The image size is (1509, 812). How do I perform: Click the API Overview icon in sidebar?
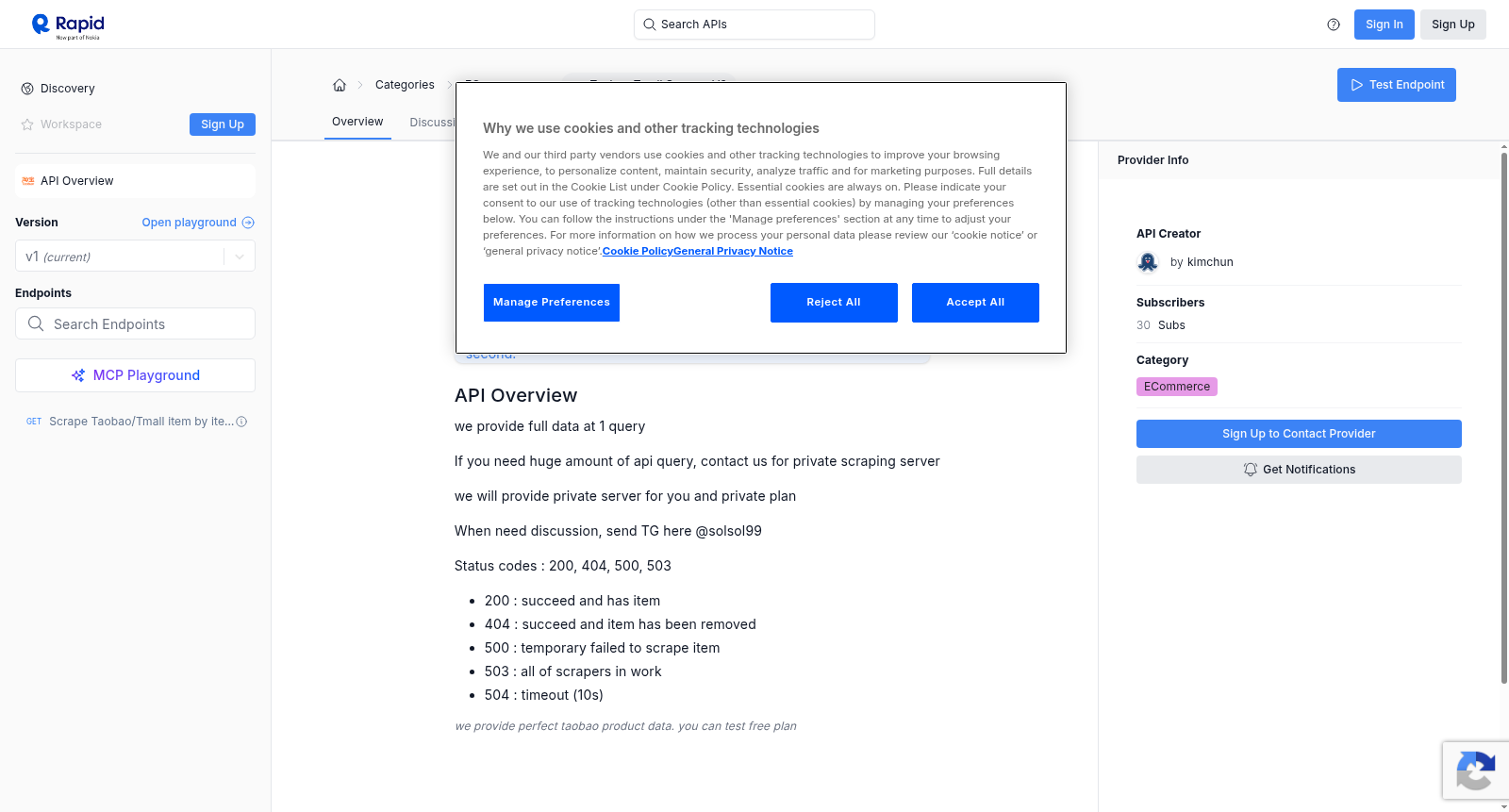[x=28, y=181]
